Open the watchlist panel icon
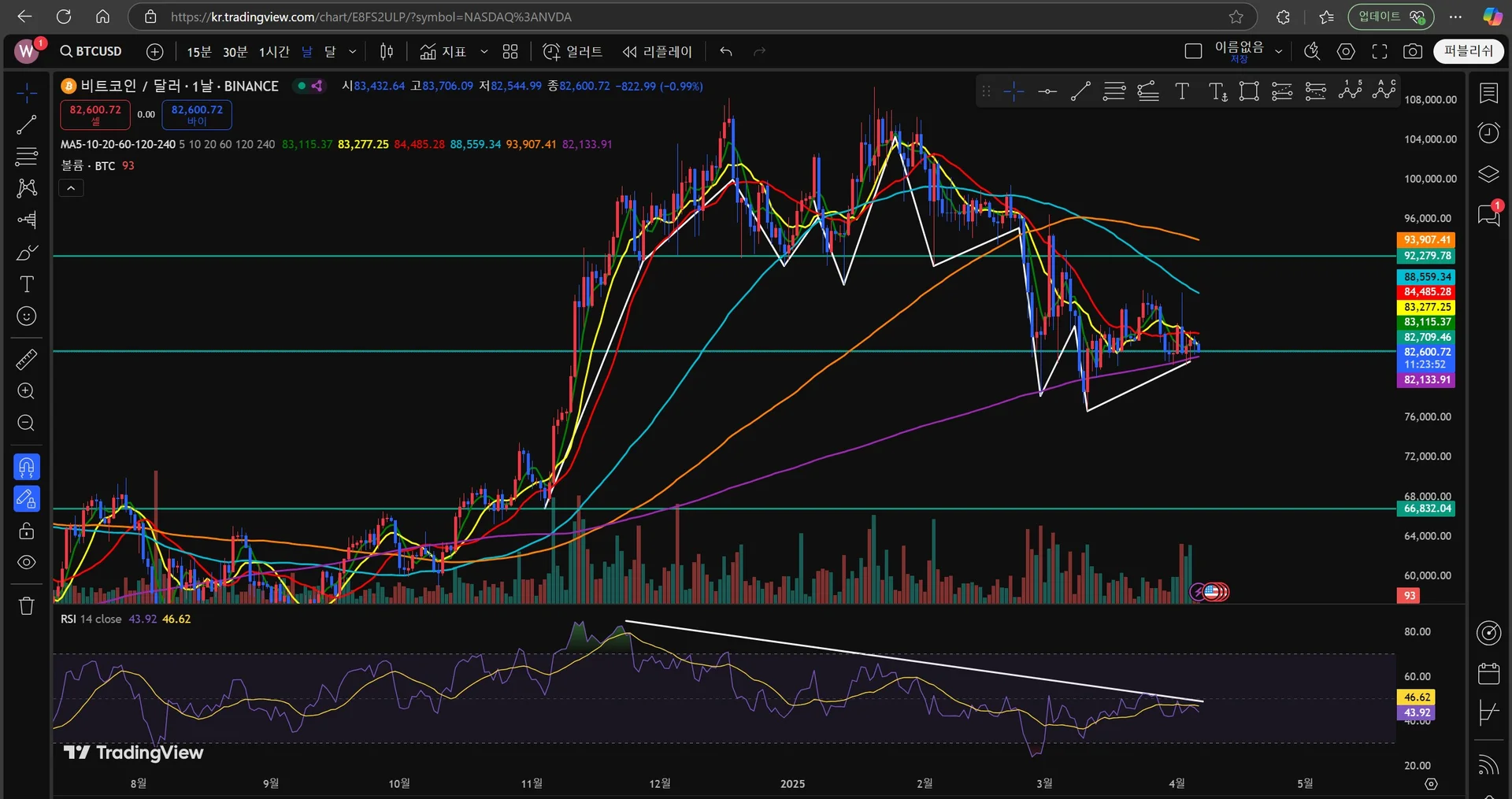Screen dimensions: 1512x799 tap(1488, 94)
